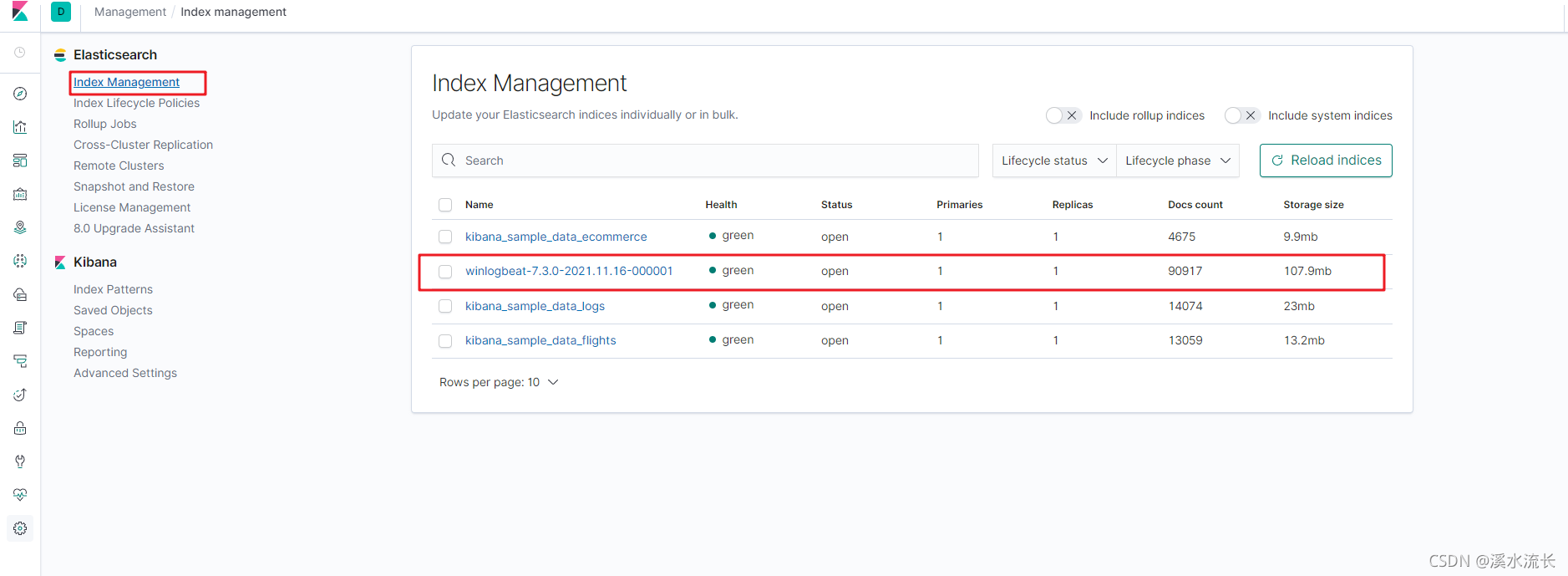The image size is (1568, 576).
Task: Check the kibana_sample_data_logs row checkbox
Action: click(x=445, y=306)
